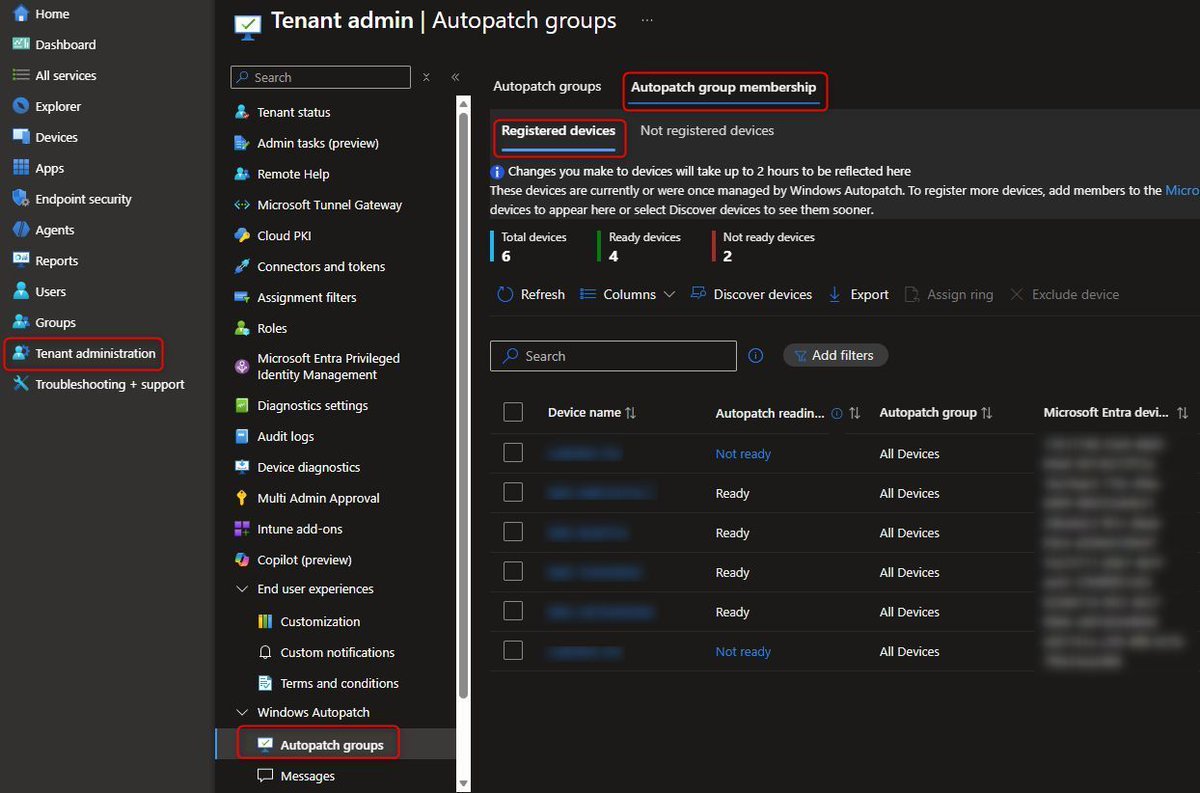Viewport: 1200px width, 793px height.
Task: Open Multi Admin Approval
Action: coord(320,498)
